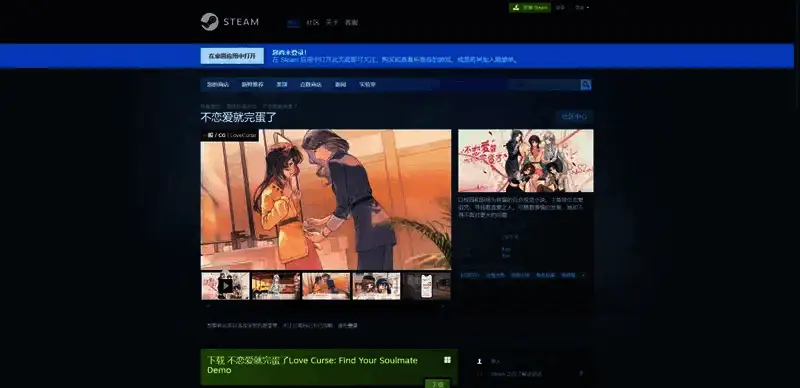Click left arrow of screenshot strip scrollbar
Screen dimensions: 800x388
tap(207, 306)
